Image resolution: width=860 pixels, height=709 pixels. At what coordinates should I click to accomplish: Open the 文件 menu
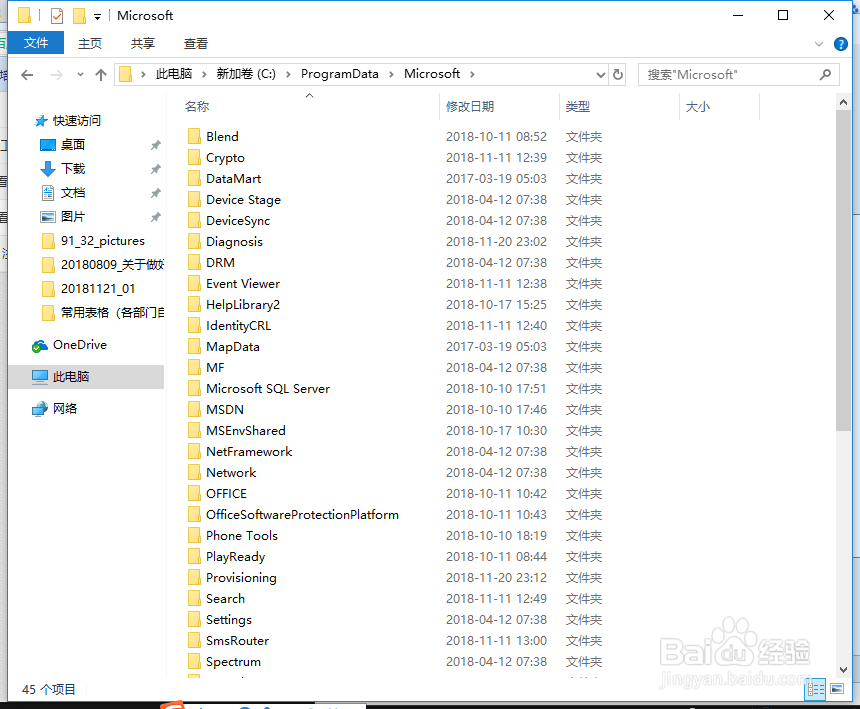coord(36,43)
